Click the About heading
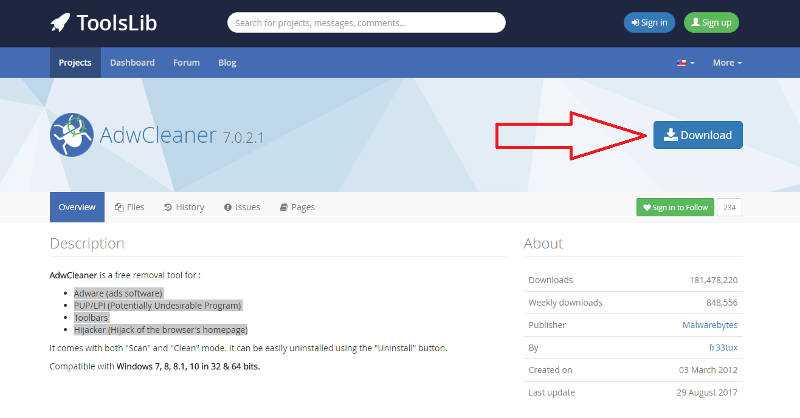Viewport: 800px width, 418px height. point(543,243)
